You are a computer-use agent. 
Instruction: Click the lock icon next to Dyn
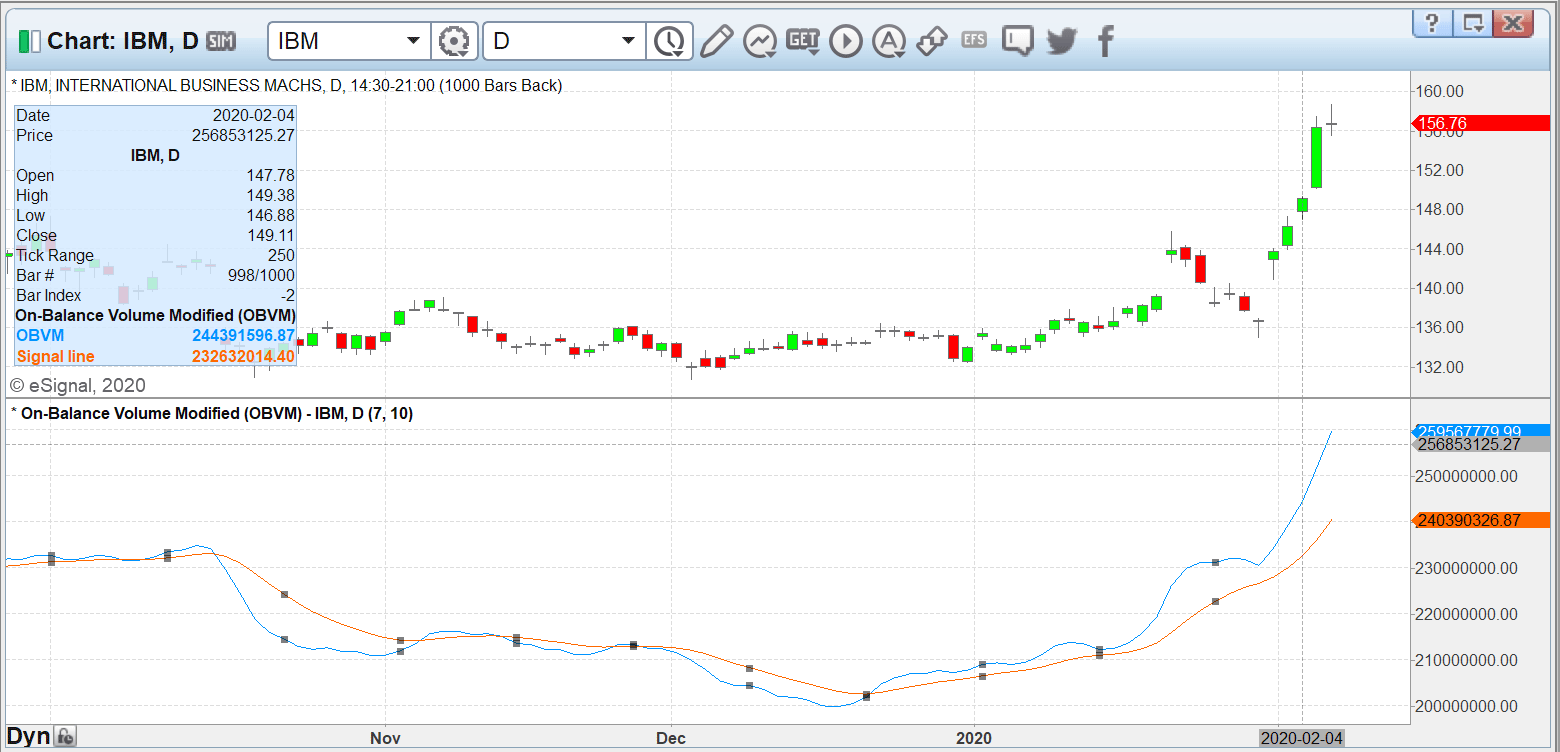click(65, 737)
